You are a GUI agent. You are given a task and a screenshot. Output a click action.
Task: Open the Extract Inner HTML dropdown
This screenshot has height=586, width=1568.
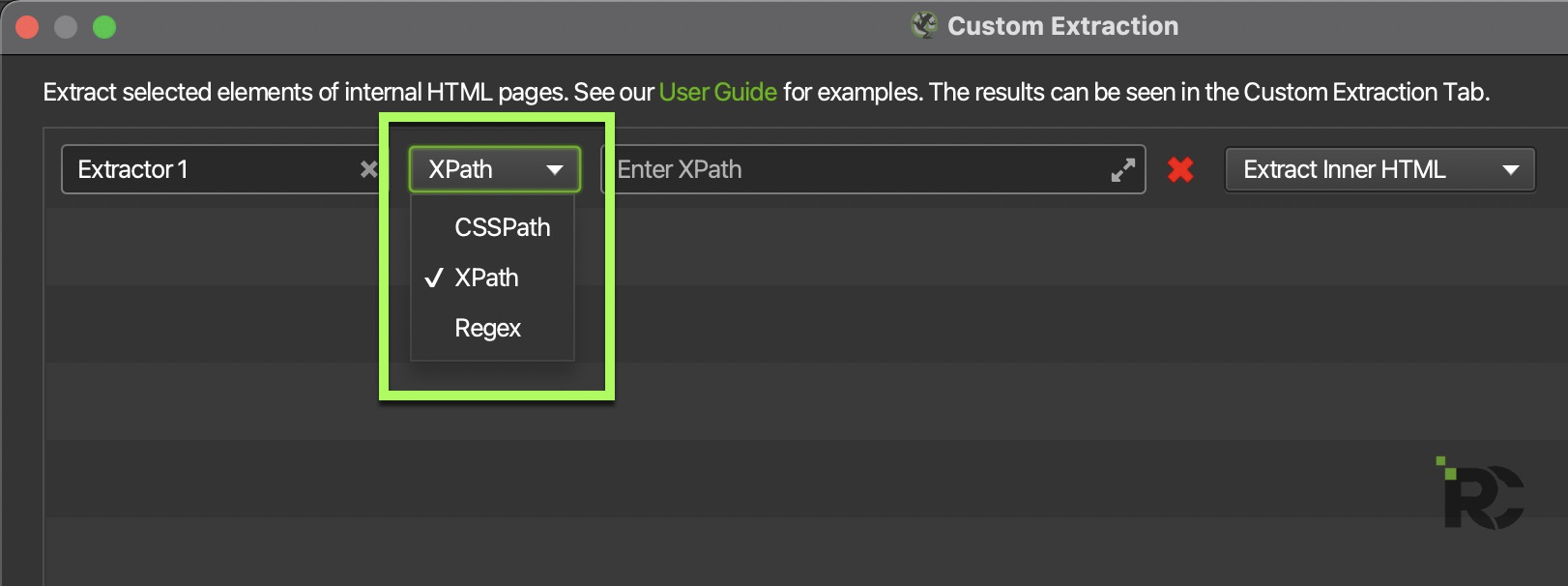[1379, 169]
